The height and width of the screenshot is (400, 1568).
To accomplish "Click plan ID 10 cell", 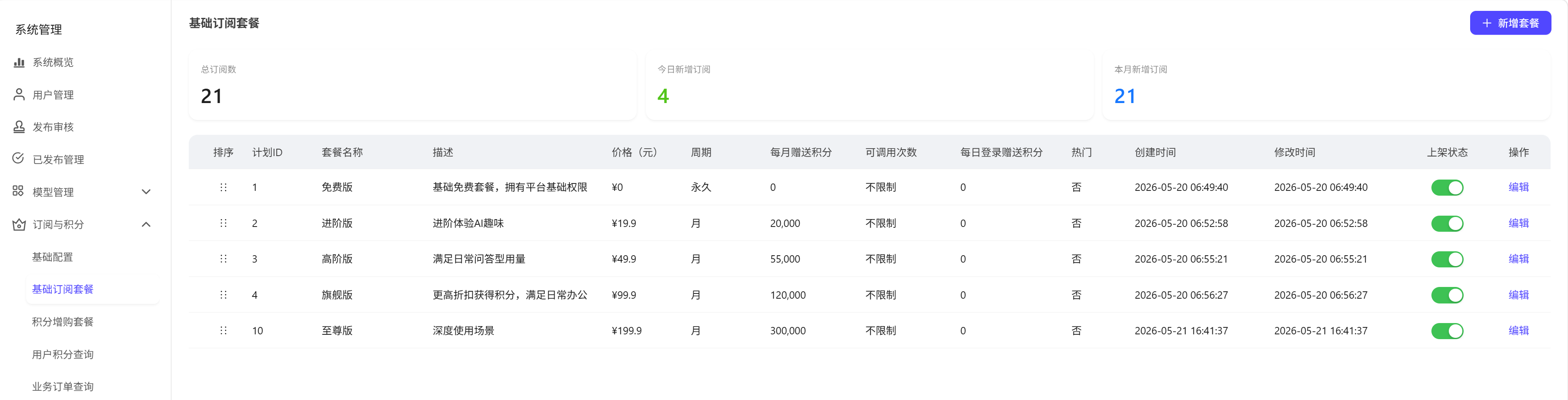I will [257, 330].
